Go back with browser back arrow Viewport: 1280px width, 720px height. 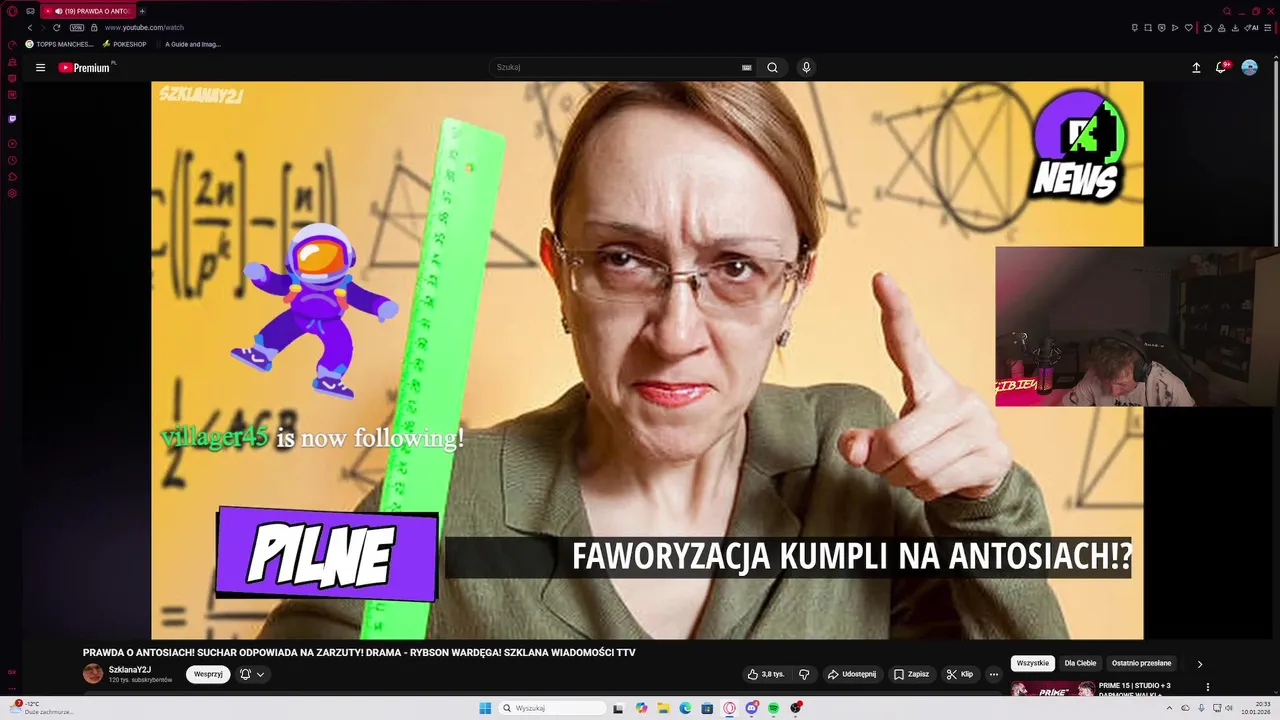pos(30,27)
